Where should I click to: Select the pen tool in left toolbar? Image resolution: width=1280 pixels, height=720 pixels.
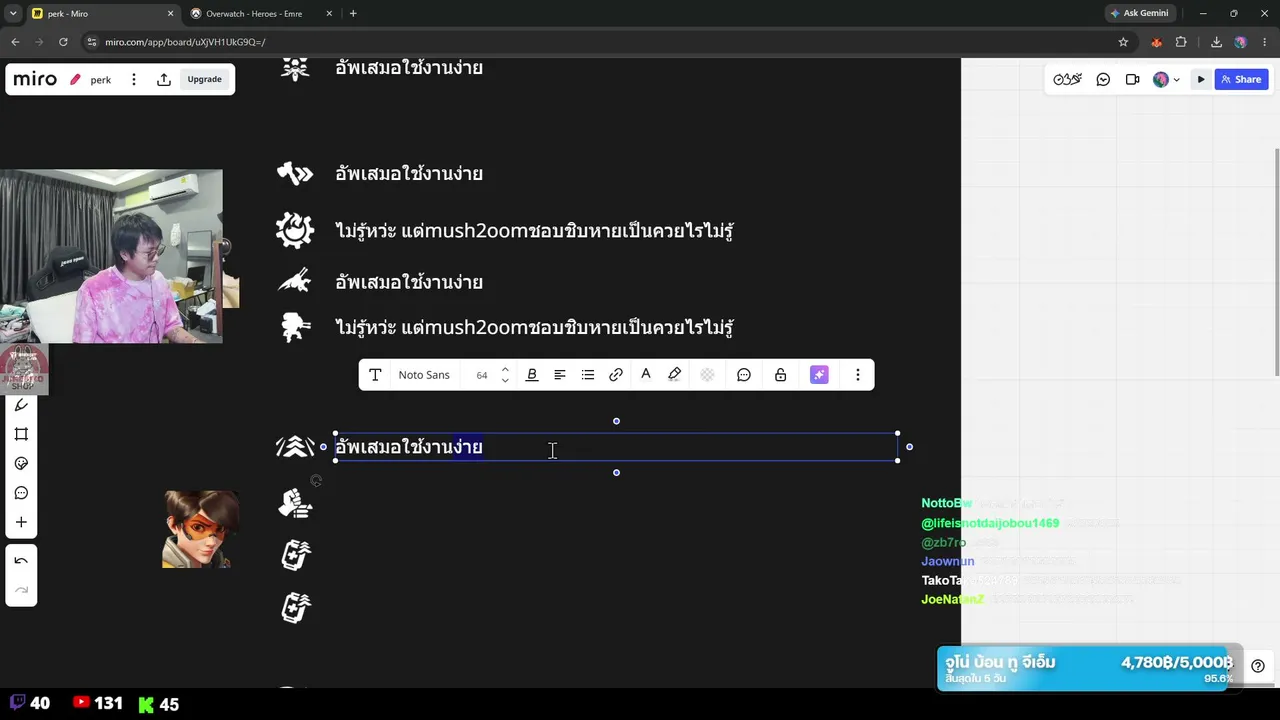[21, 405]
